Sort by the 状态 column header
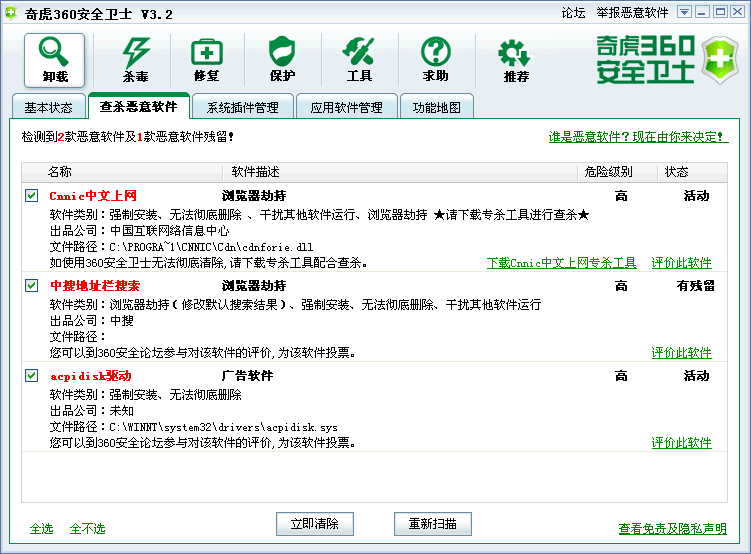 point(692,172)
